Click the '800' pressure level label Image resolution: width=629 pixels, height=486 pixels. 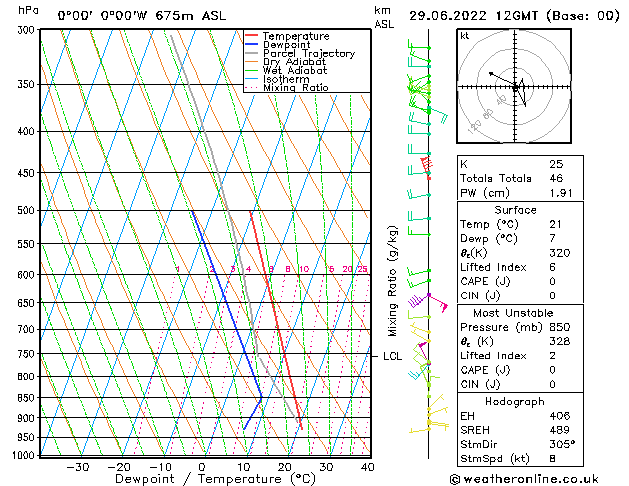click(x=27, y=377)
